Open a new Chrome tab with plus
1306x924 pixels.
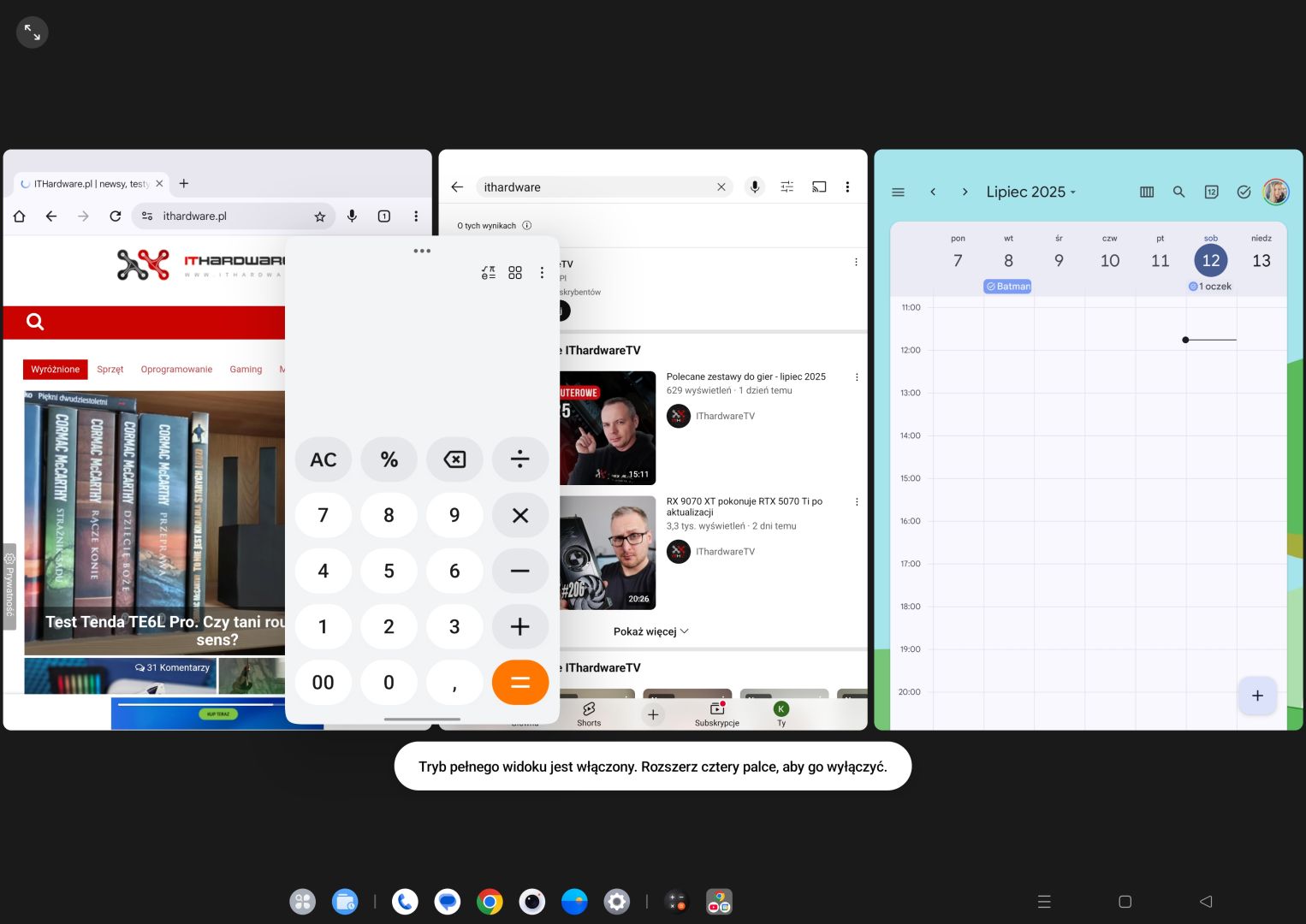pos(184,183)
